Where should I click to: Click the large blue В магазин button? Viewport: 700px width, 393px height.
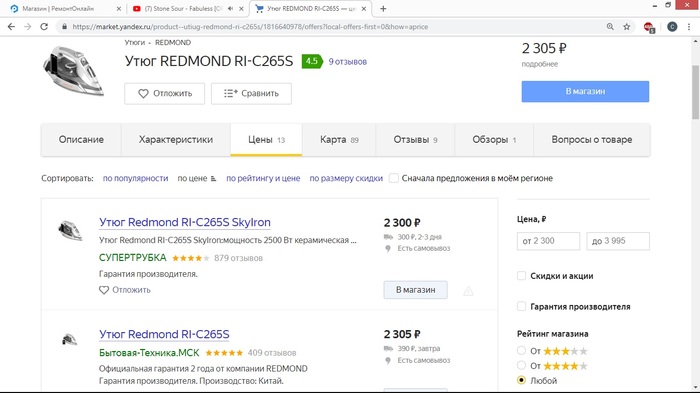[585, 91]
